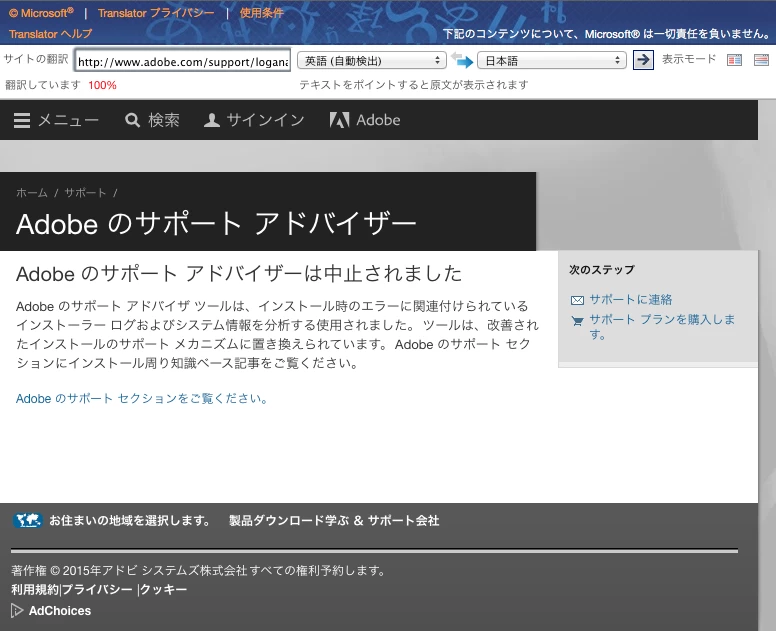Go to ホーム breadcrumb
The image size is (776, 631).
tap(32, 193)
